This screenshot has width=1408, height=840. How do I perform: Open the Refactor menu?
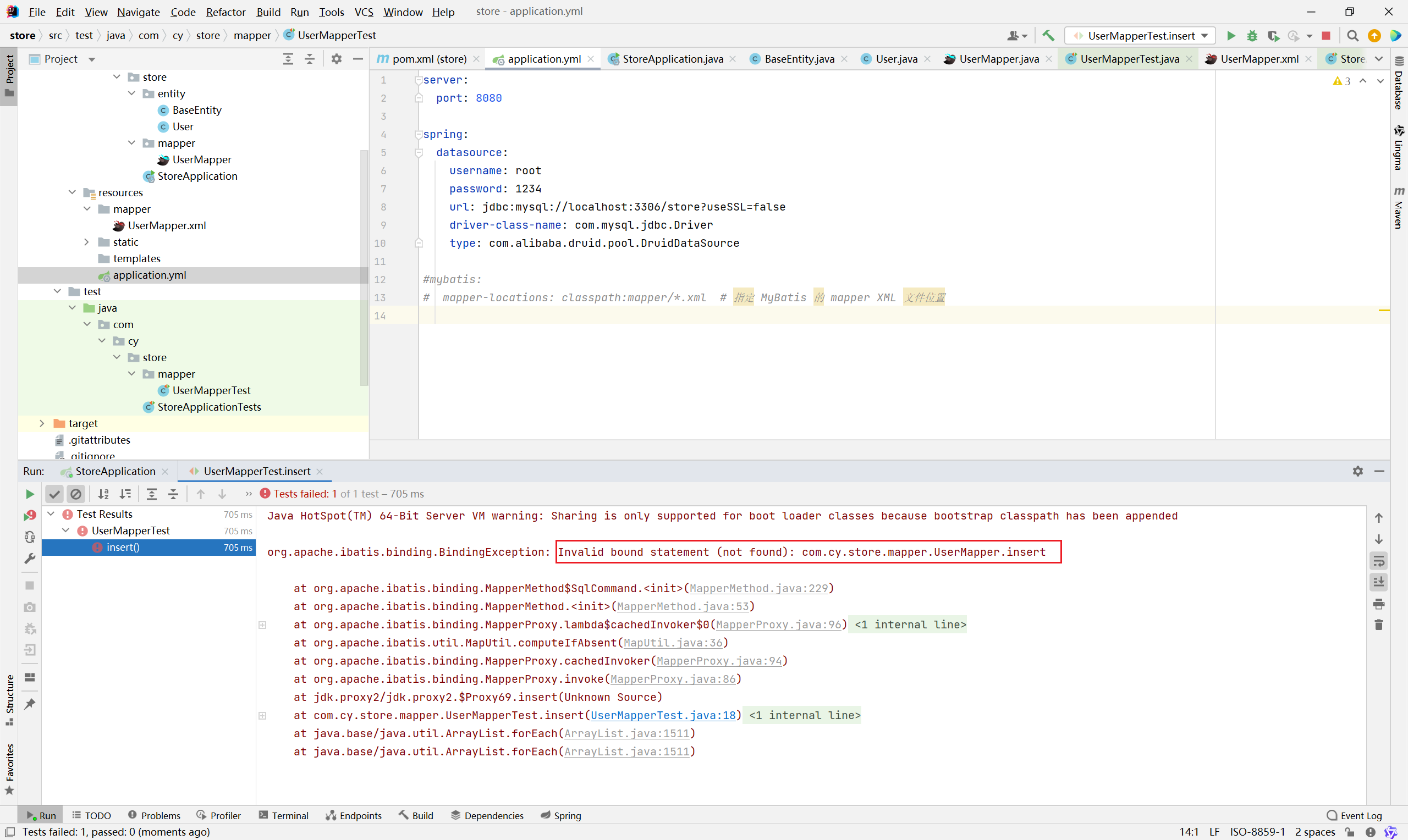click(x=226, y=12)
